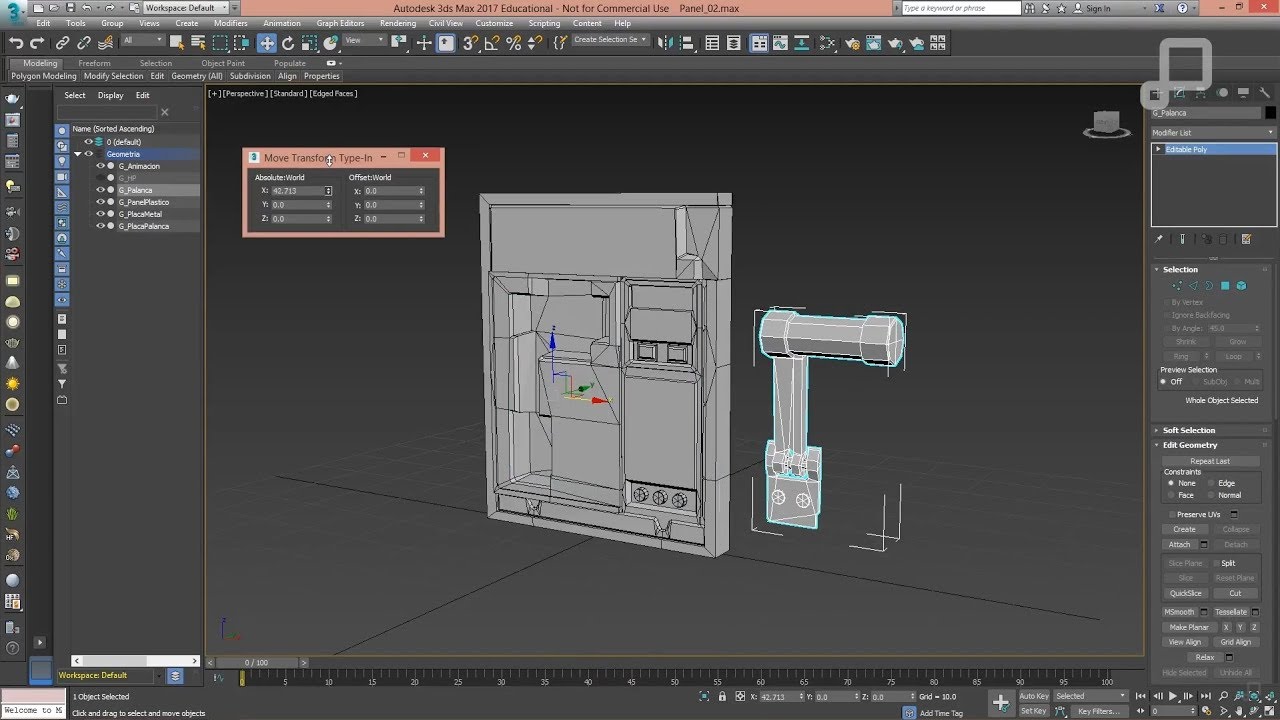The height and width of the screenshot is (720, 1280).
Task: Switch to the Object Paint ribbon tab
Action: (223, 63)
